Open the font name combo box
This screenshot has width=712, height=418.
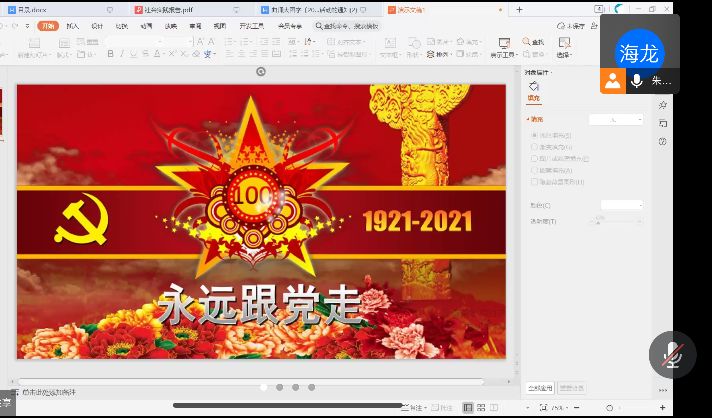pyautogui.click(x=135, y=42)
